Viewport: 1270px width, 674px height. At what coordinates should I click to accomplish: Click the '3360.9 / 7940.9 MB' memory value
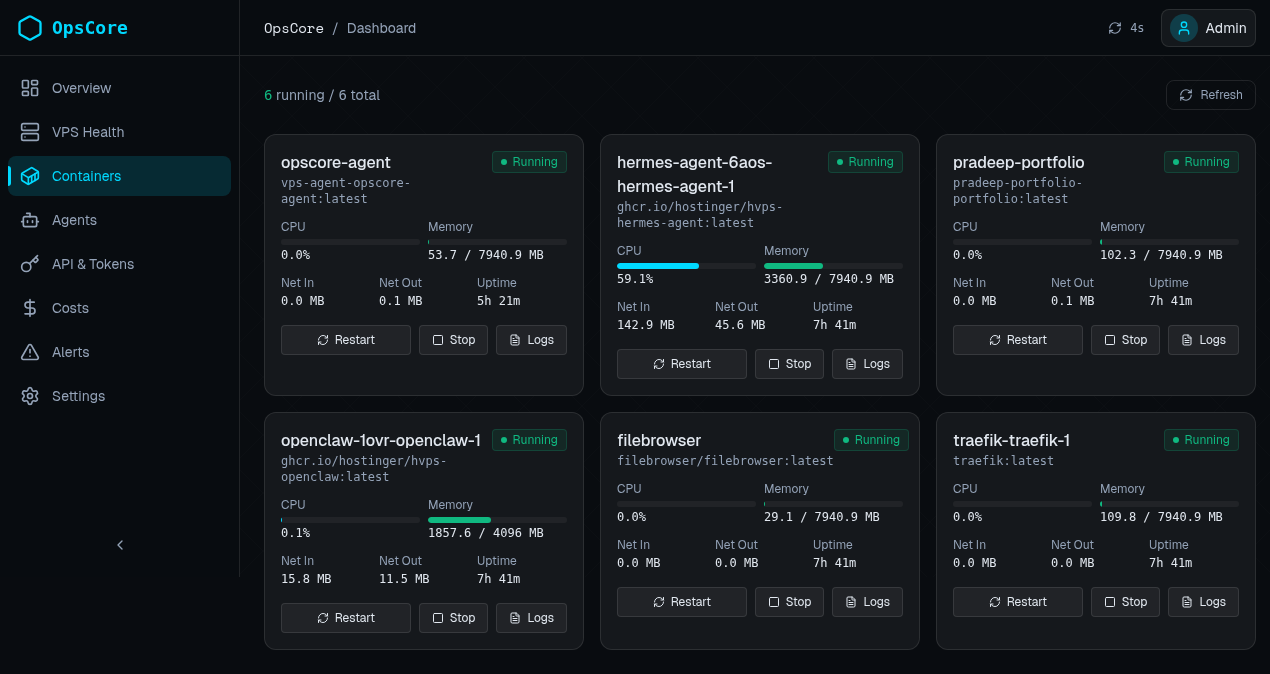[829, 279]
